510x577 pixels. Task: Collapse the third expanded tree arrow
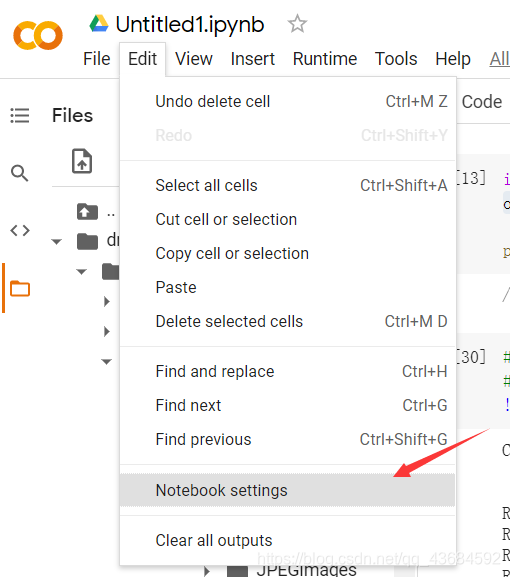106,362
